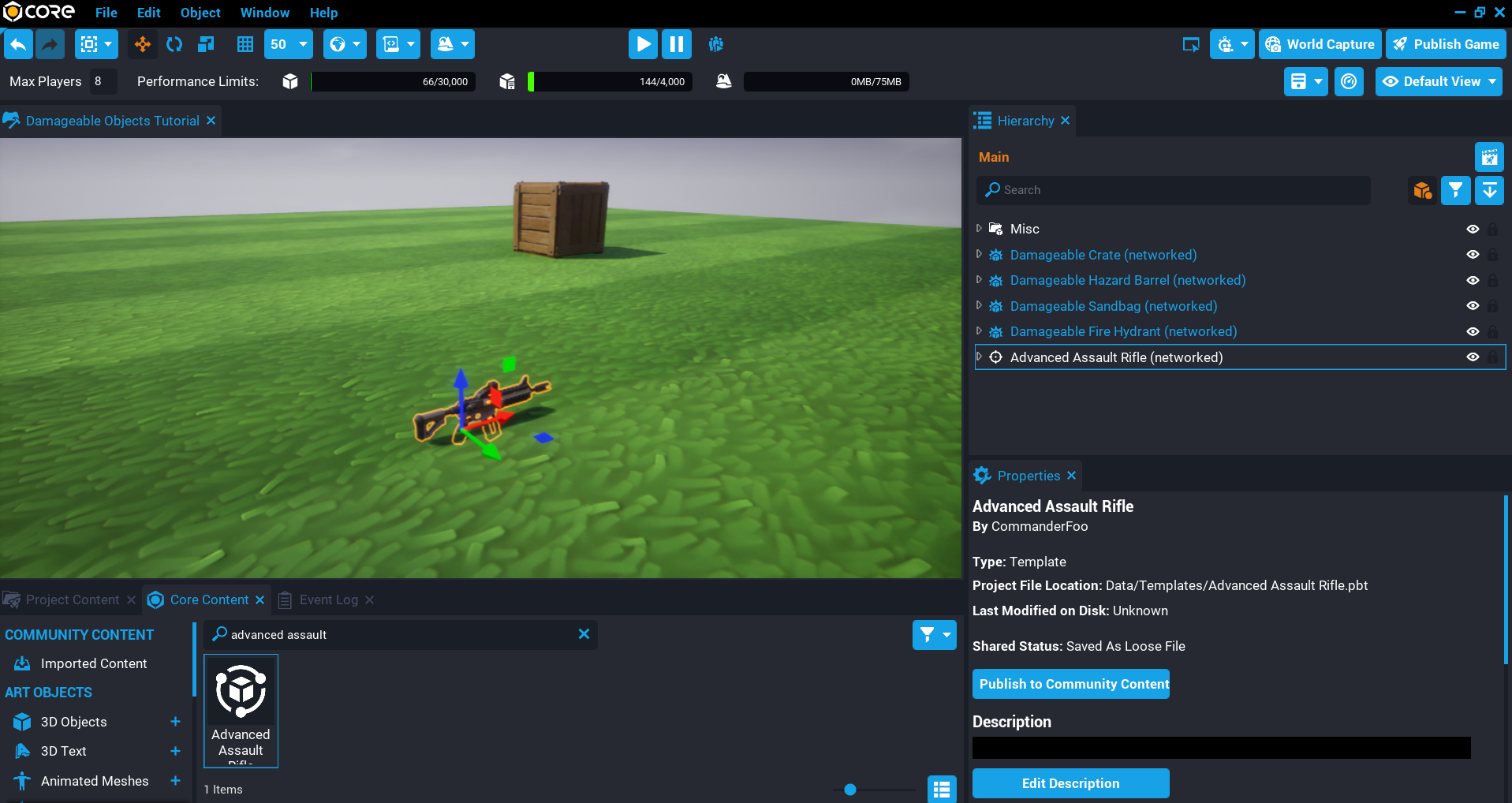Screen dimensions: 1512x803
Task: Switch to the Project Content tab
Action: (x=72, y=599)
